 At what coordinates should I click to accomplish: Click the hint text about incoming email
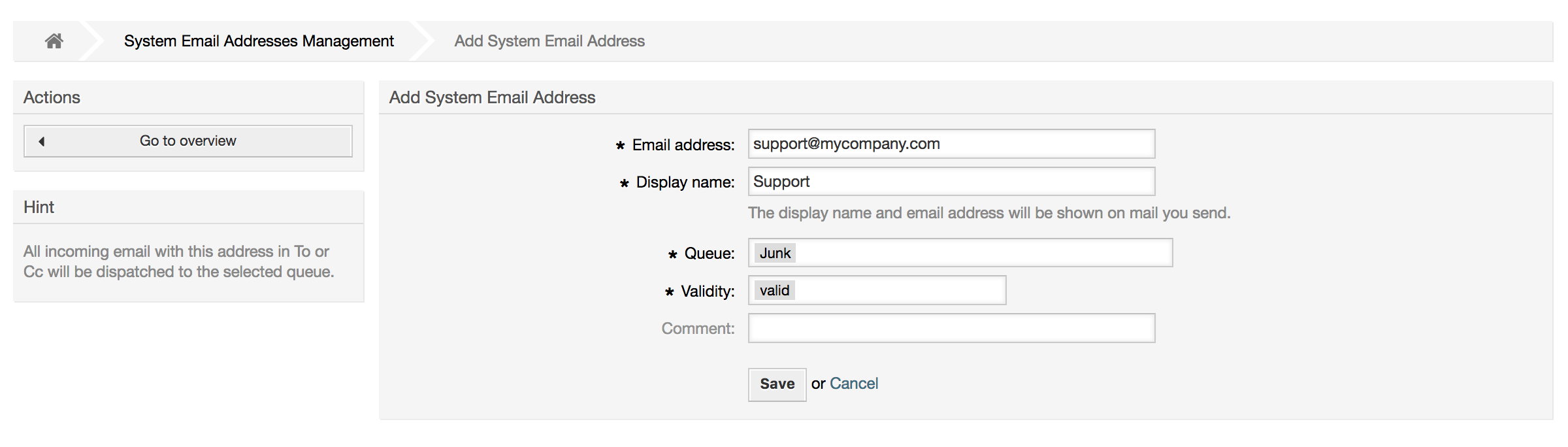coord(178,261)
